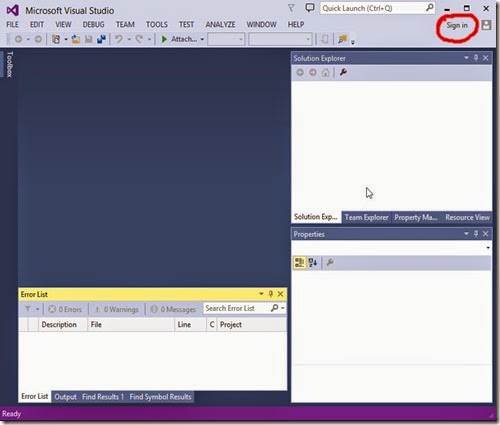Click the wrench Properties icon in Solution Explorer
The image size is (500, 425).
point(343,72)
